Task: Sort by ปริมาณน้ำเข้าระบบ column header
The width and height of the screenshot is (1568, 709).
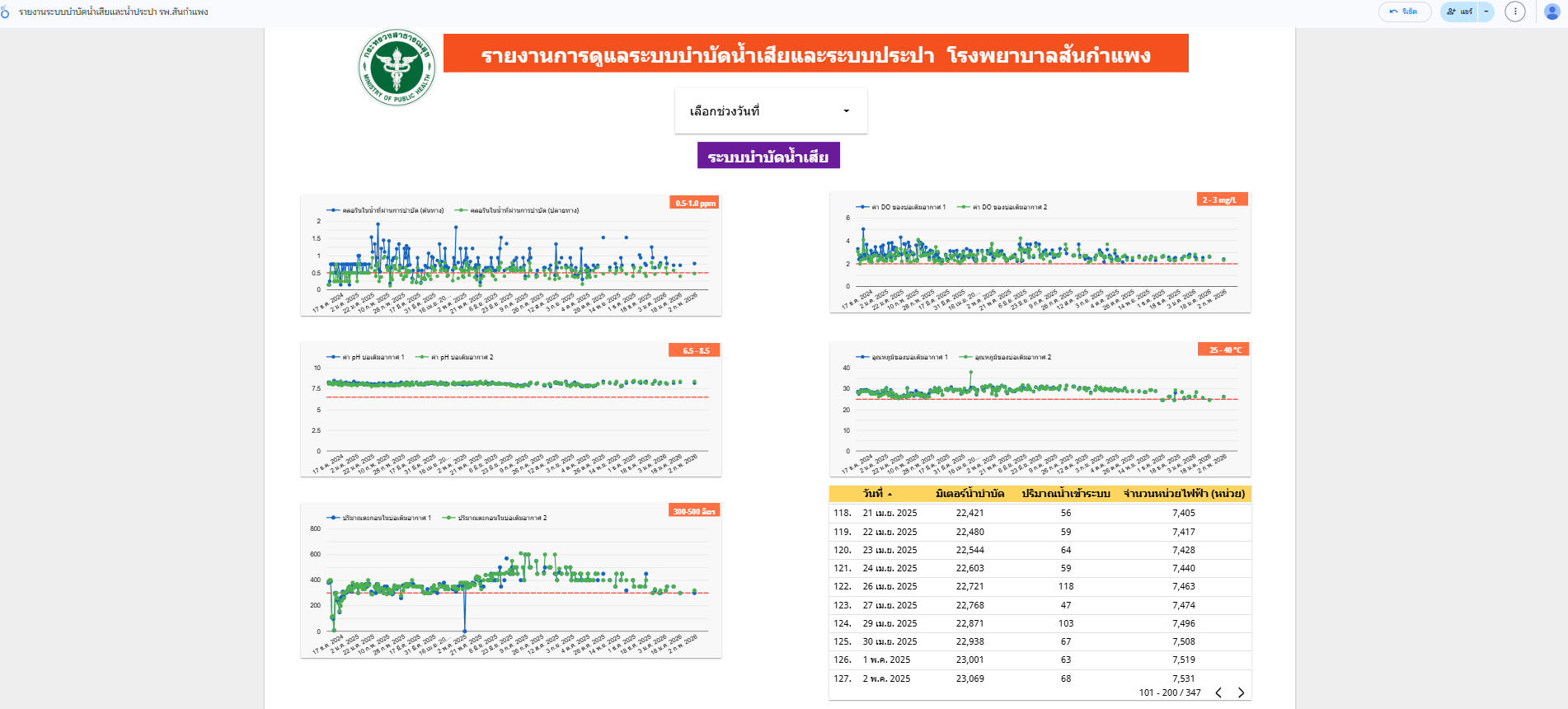Action: click(1065, 494)
